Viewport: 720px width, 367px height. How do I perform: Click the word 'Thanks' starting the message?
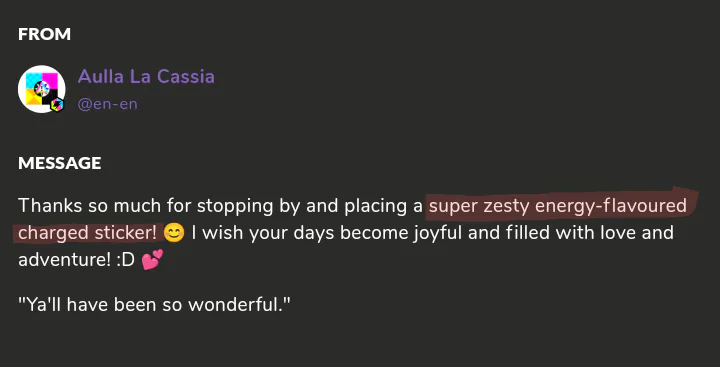(x=45, y=206)
